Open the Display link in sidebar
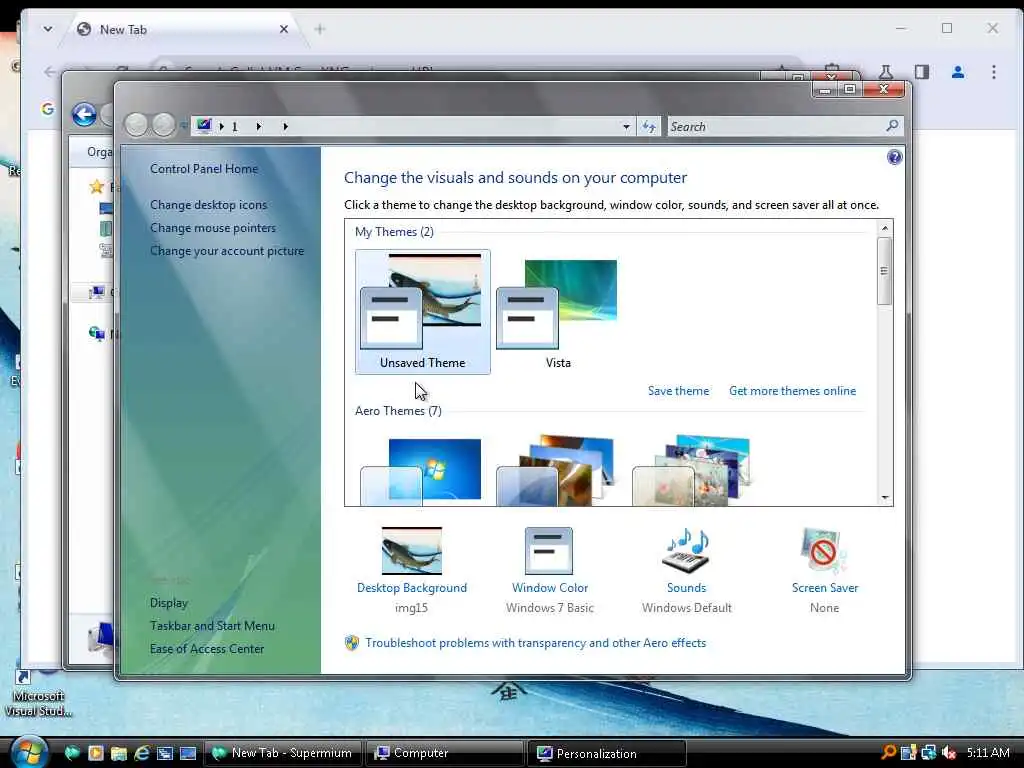This screenshot has height=768, width=1024. (x=168, y=603)
